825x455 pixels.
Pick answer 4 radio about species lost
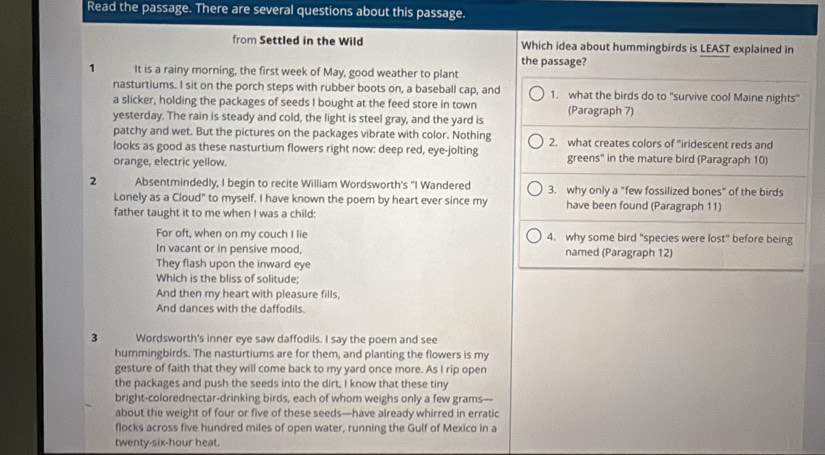[x=534, y=237]
